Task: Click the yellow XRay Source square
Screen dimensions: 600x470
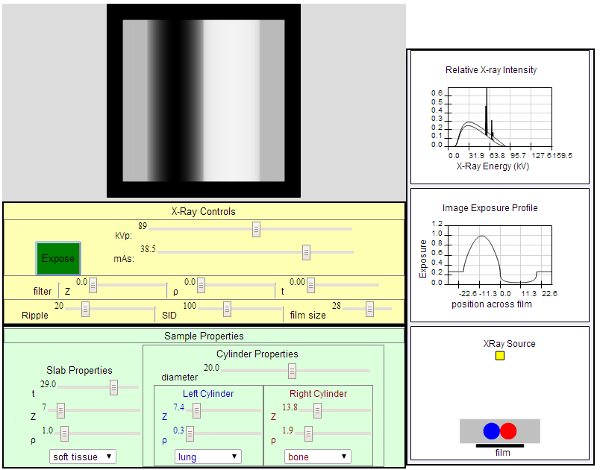Action: (500, 355)
